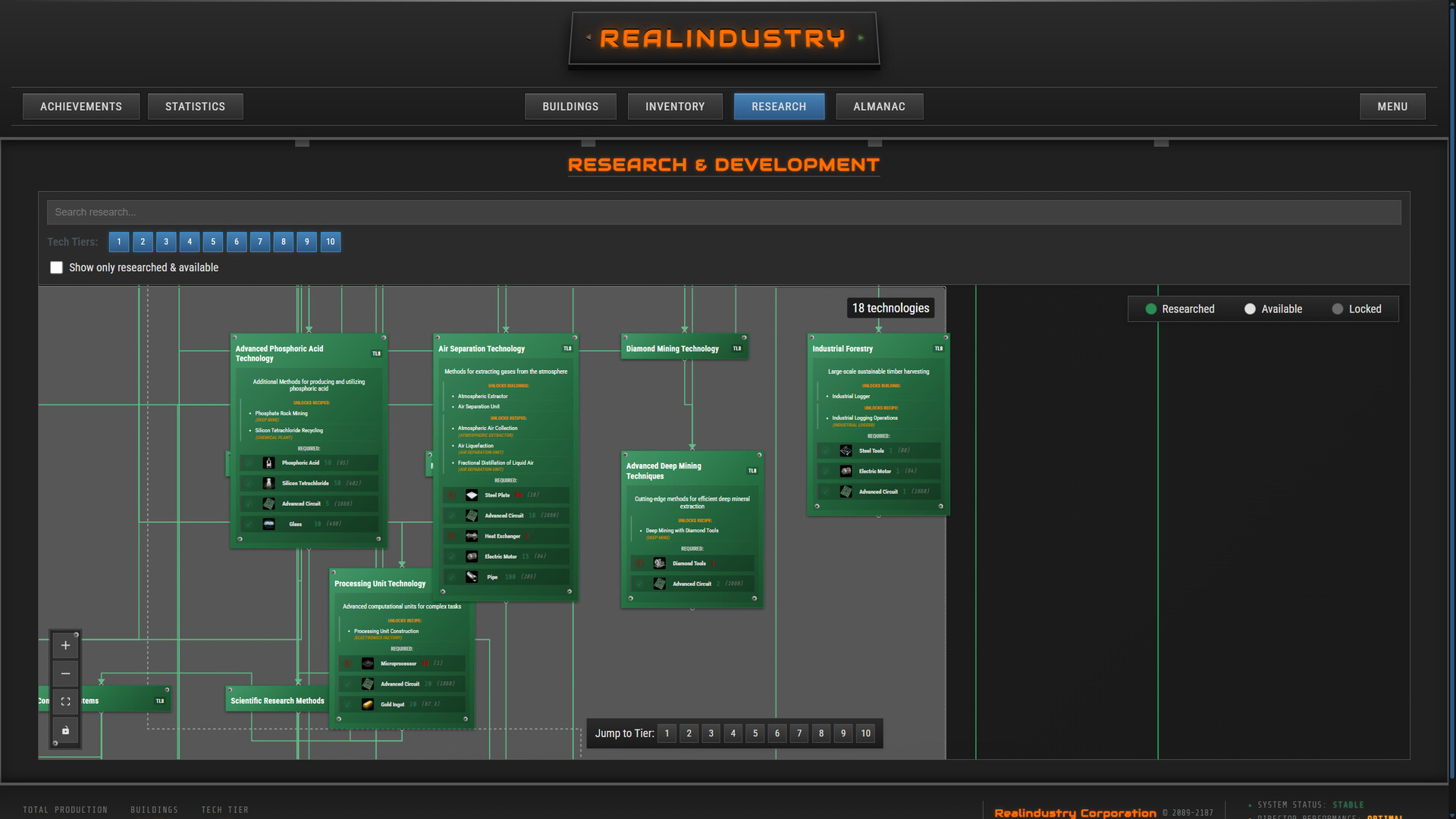Viewport: 1456px width, 819px height.
Task: Switch to the Inventory tab
Action: point(675,106)
